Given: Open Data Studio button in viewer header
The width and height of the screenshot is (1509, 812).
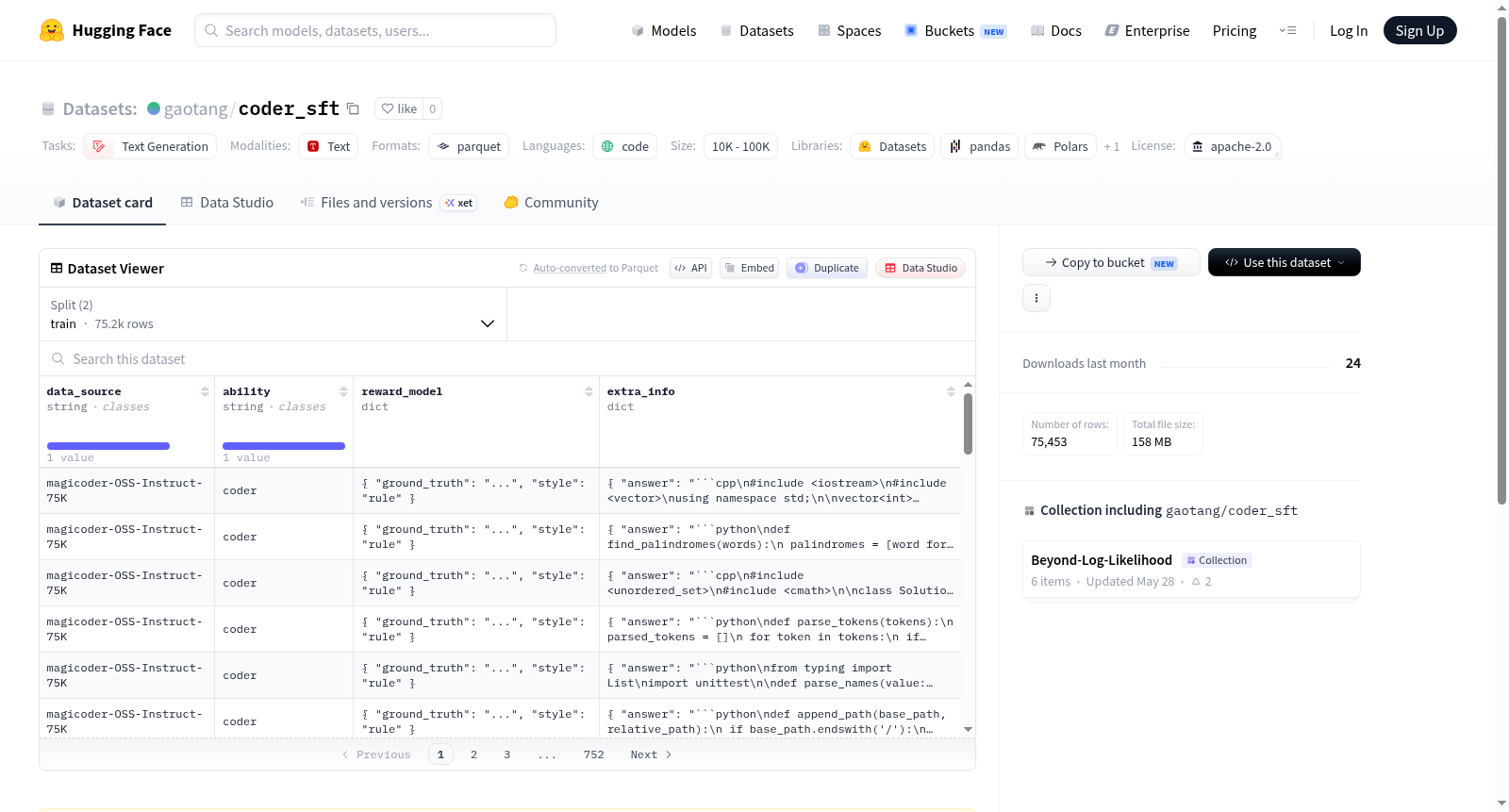Looking at the screenshot, I should tap(920, 268).
